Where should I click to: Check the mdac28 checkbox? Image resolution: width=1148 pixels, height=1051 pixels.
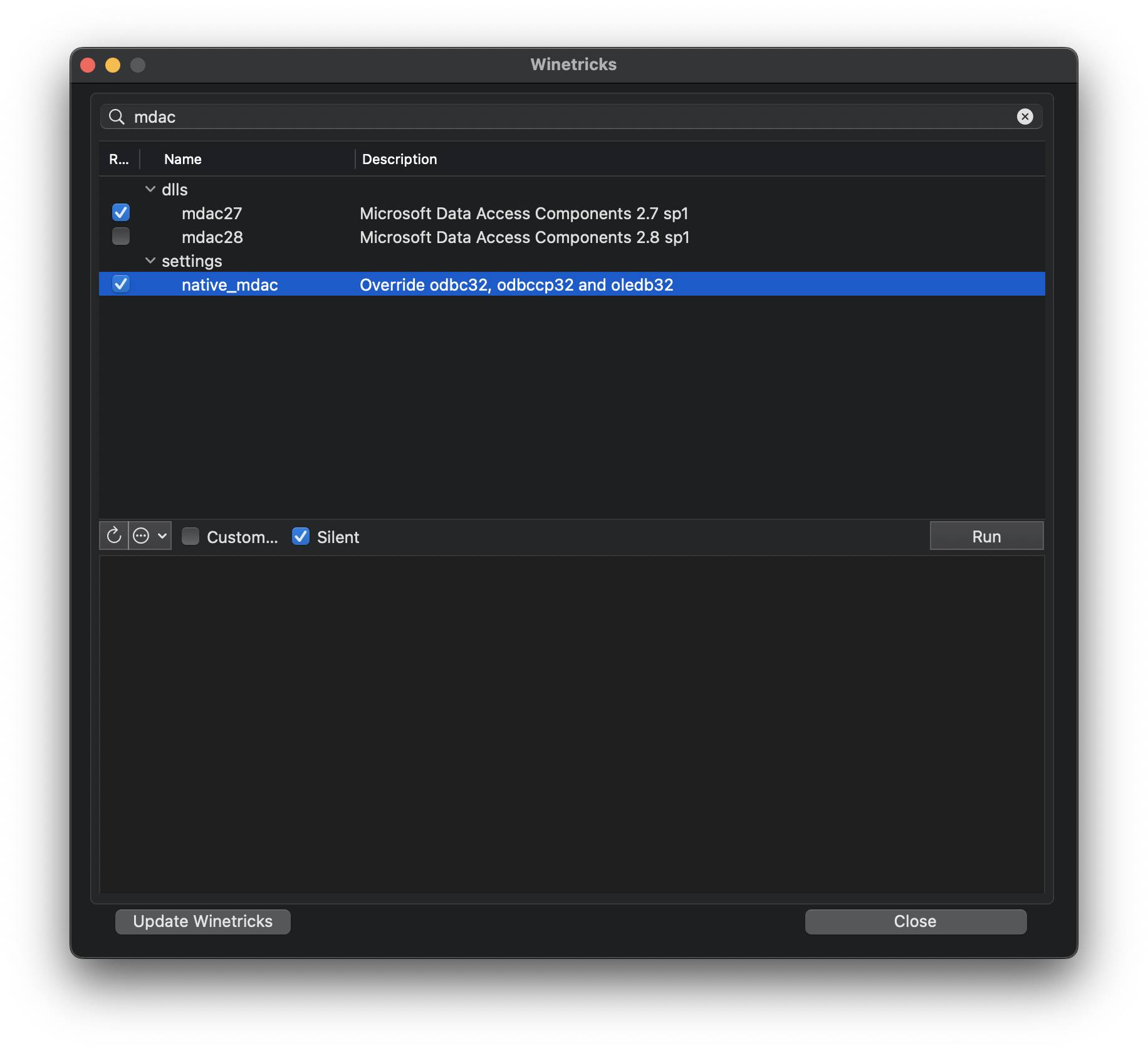click(121, 237)
